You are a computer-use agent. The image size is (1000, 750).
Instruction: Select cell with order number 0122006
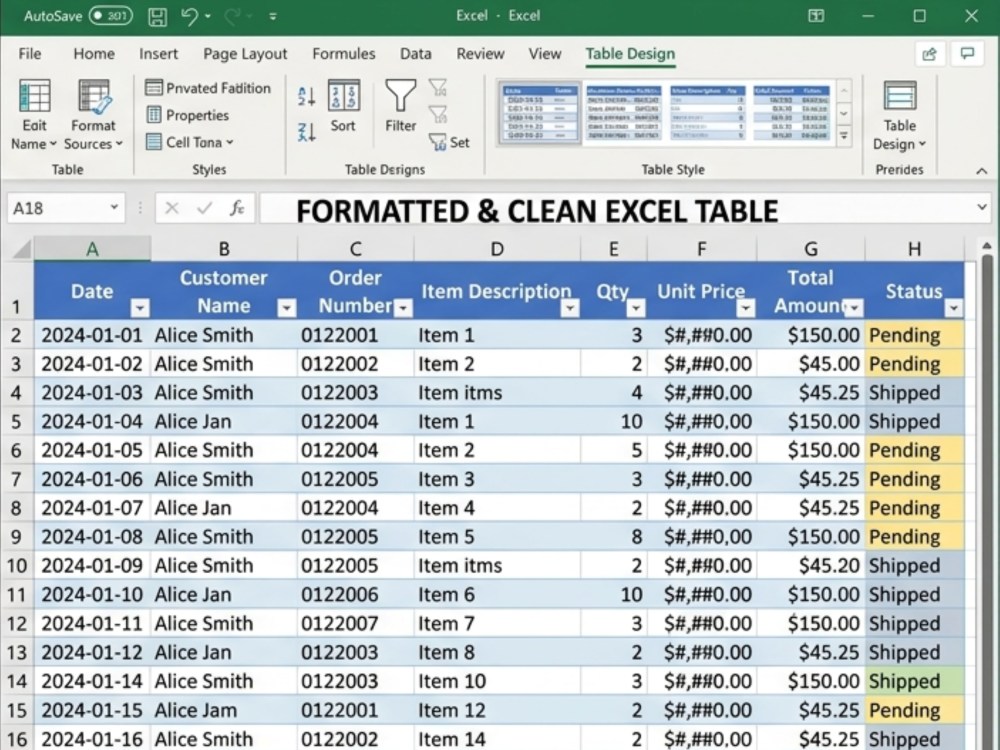pyautogui.click(x=355, y=594)
